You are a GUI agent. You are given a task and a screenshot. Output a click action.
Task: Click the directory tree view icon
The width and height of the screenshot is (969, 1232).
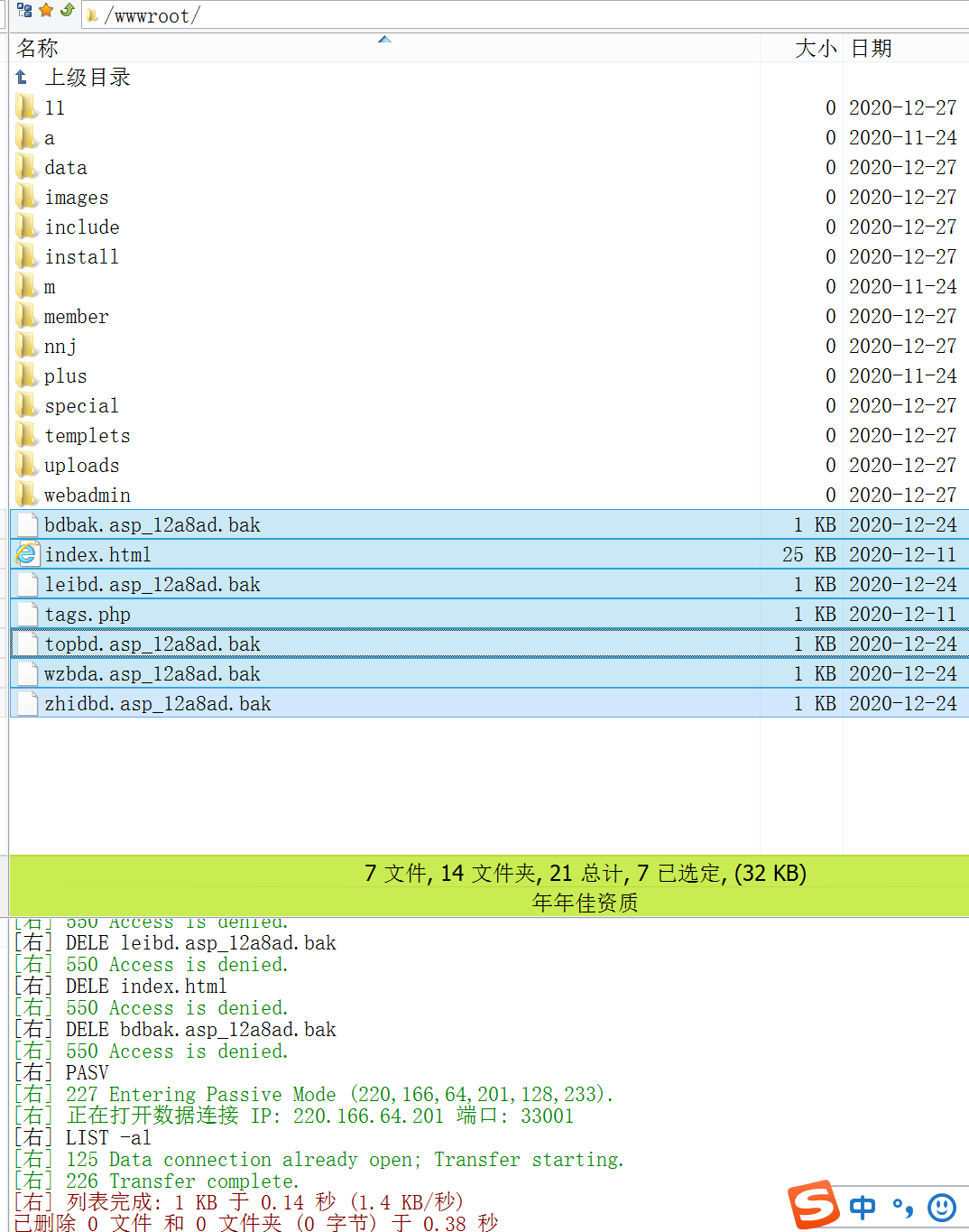24,11
